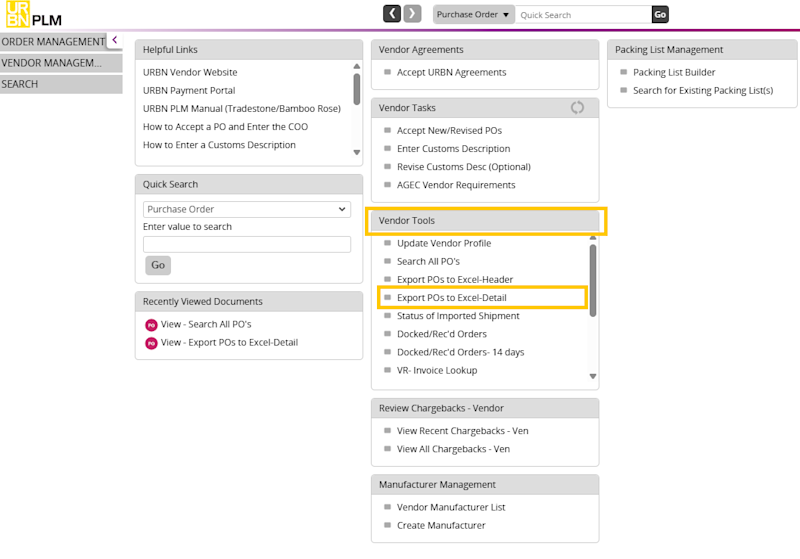Click Revise Customs Desc (Optional)
Viewport: 800px width, 559px height.
[464, 167]
